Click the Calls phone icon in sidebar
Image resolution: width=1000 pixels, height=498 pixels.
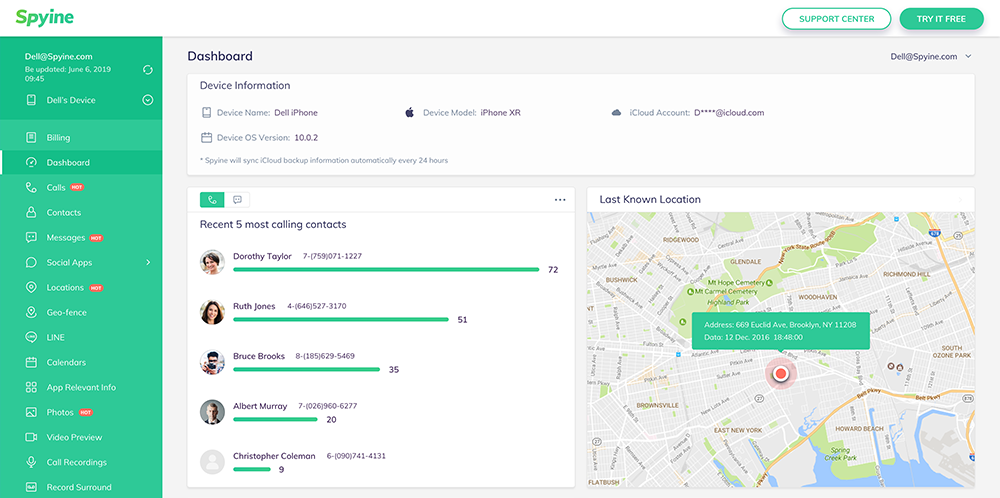coord(31,187)
